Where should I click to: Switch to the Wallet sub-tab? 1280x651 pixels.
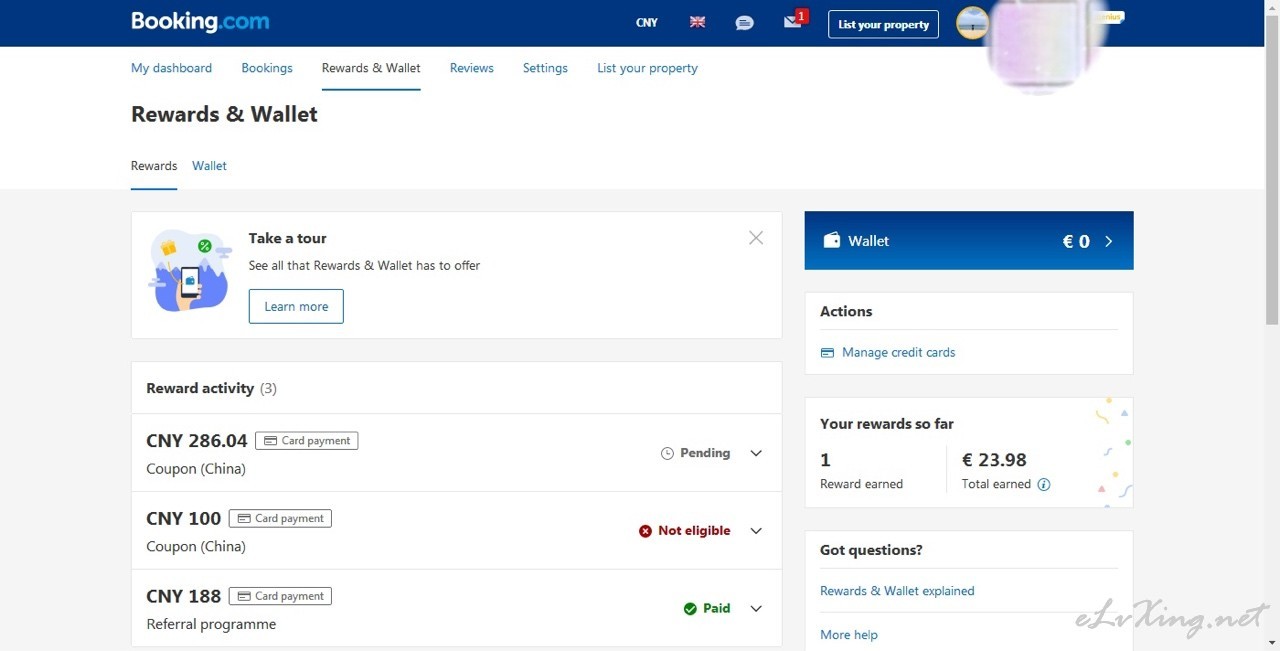(x=210, y=166)
